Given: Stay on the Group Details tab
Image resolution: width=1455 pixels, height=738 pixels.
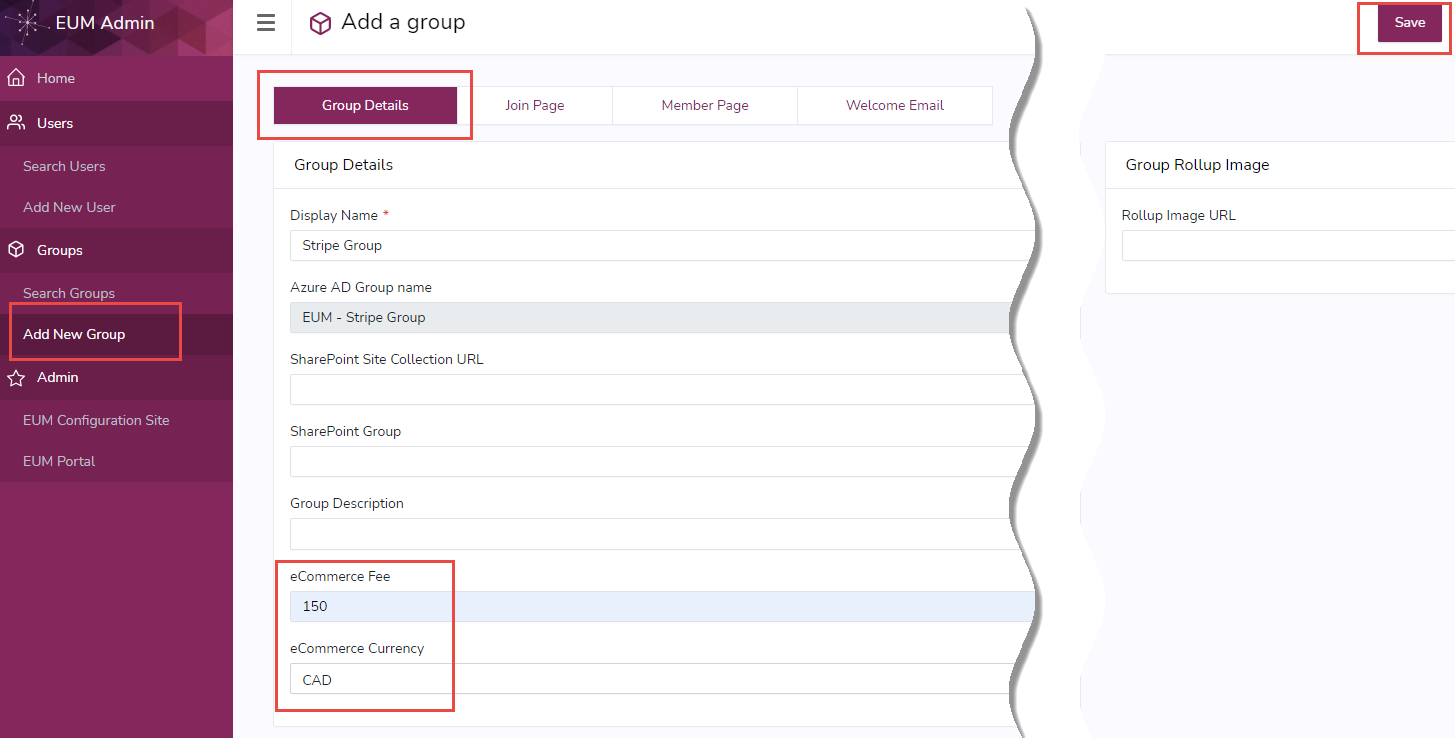Looking at the screenshot, I should (x=365, y=105).
